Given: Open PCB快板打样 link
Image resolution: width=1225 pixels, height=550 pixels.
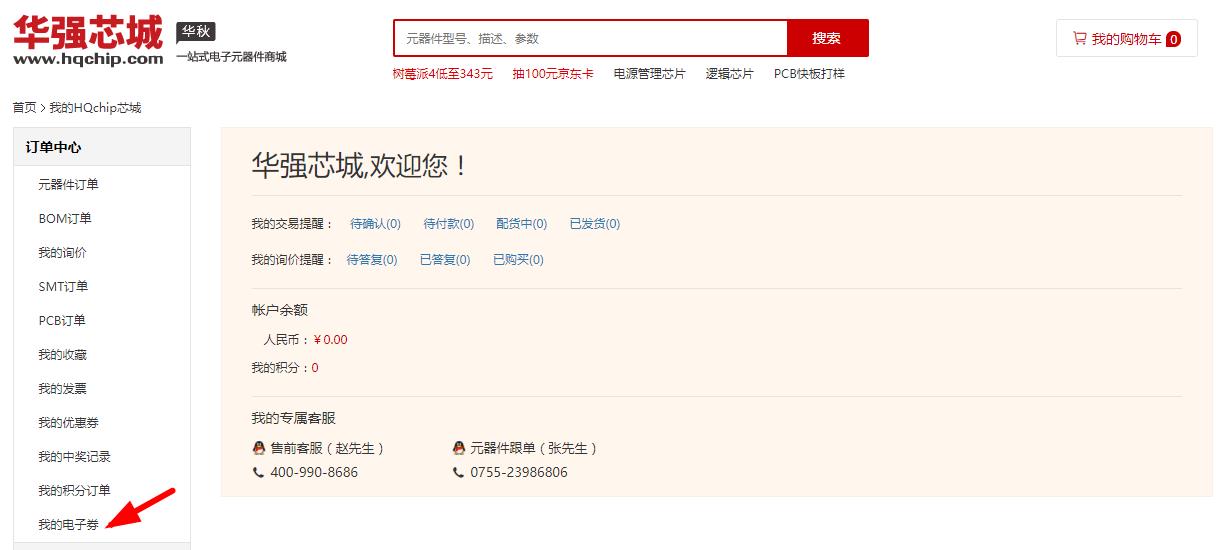Looking at the screenshot, I should click(x=809, y=74).
